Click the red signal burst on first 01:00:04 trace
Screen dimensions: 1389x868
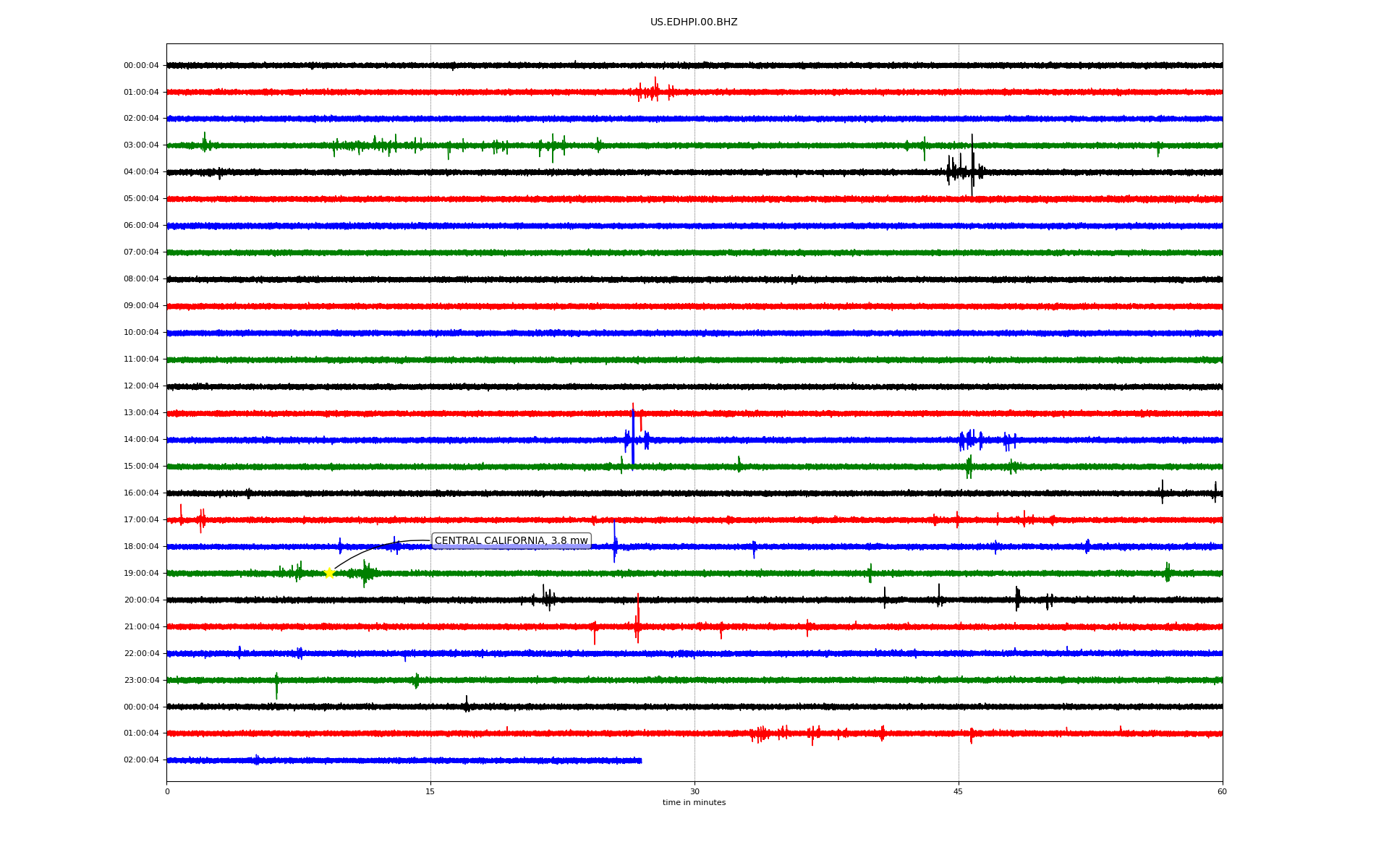click(655, 91)
